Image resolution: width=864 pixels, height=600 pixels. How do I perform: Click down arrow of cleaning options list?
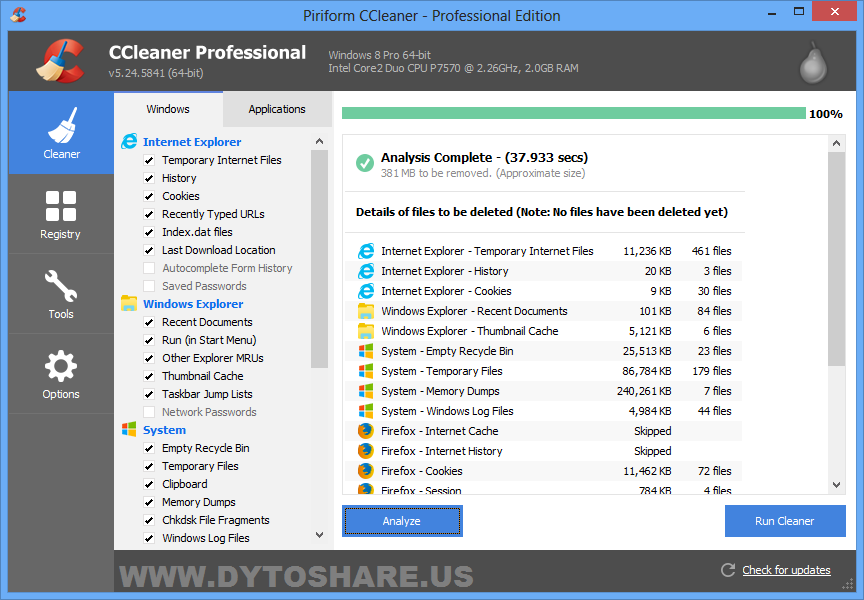[x=319, y=534]
